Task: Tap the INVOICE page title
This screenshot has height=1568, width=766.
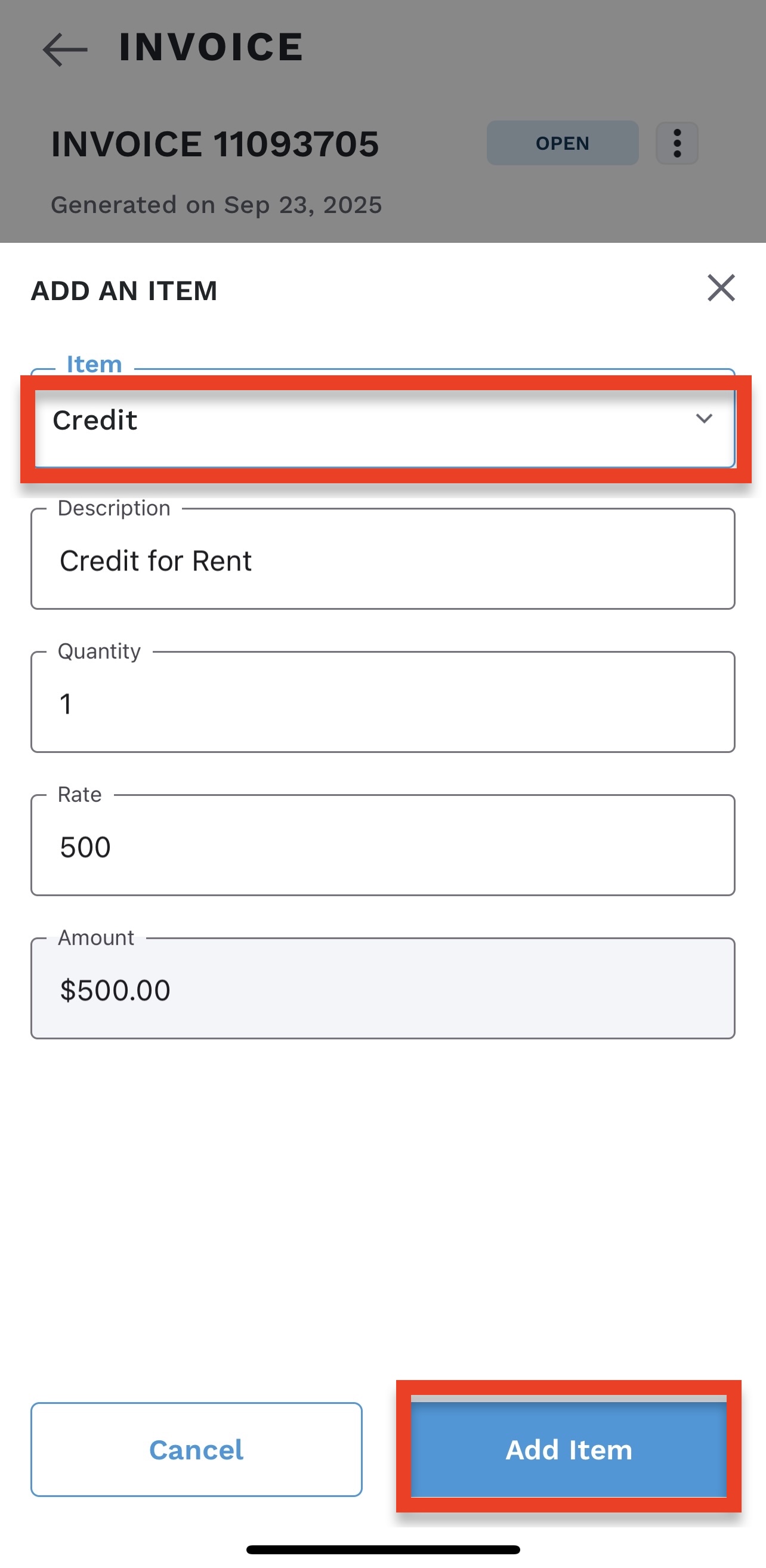Action: pyautogui.click(x=211, y=48)
